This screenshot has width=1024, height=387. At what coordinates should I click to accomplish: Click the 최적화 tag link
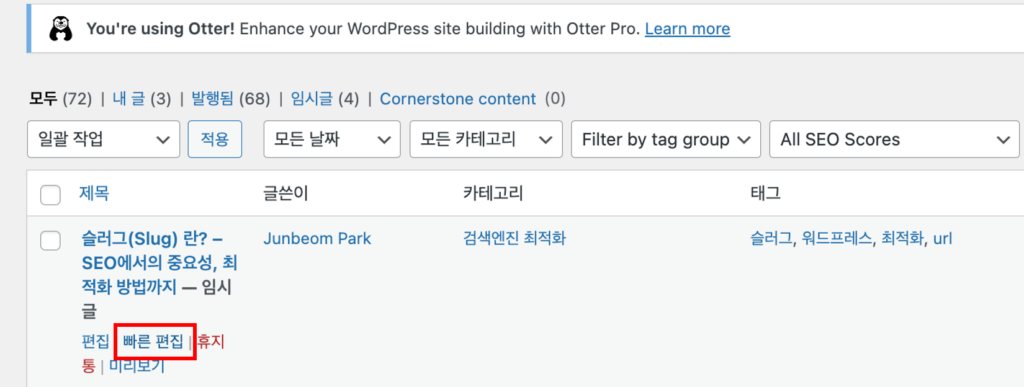click(903, 239)
